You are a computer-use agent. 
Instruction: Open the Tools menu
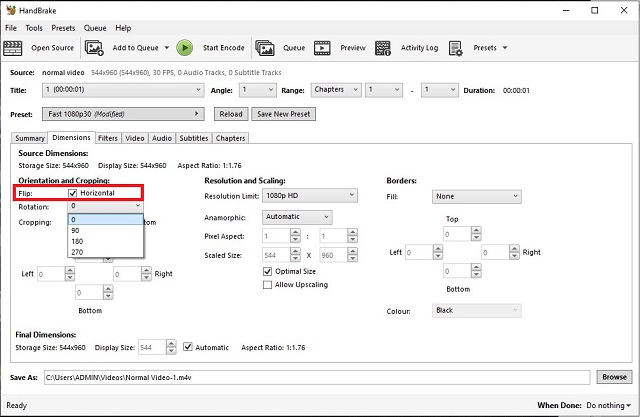coord(34,28)
